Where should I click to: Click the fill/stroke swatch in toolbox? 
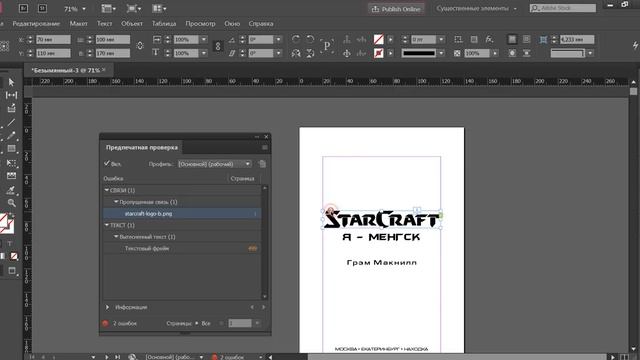click(6, 223)
